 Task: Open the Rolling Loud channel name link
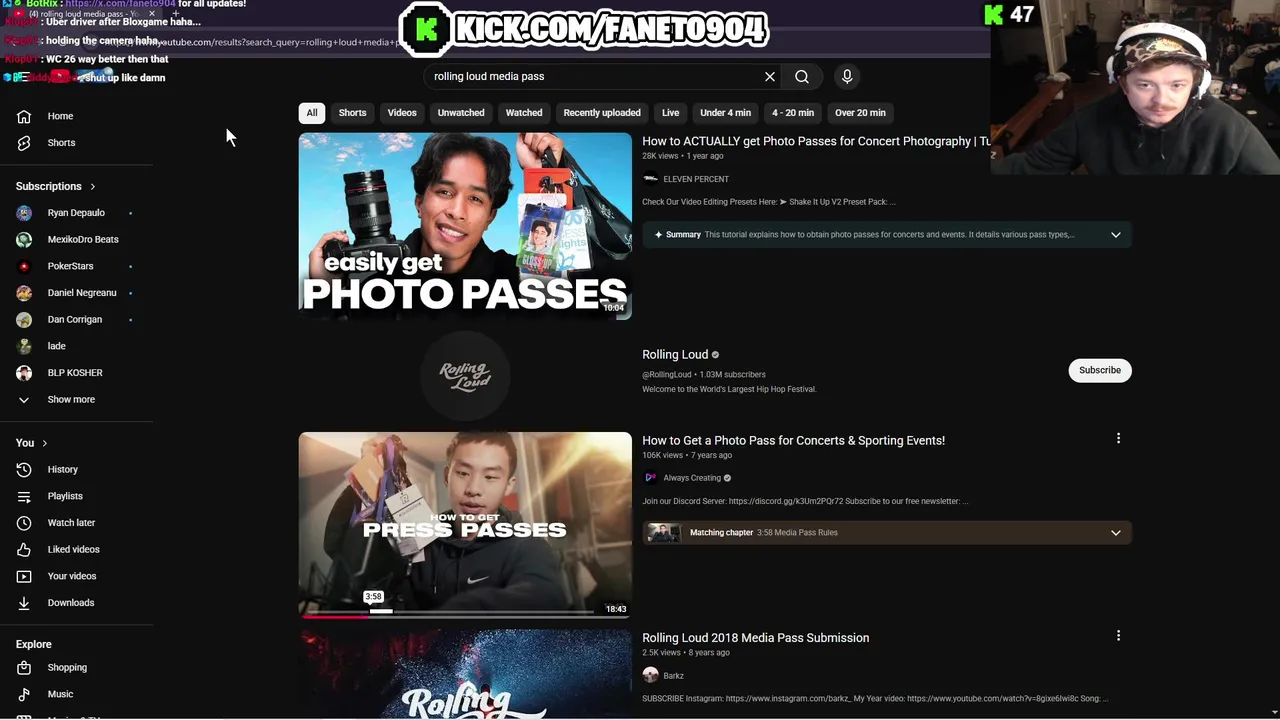[x=675, y=354]
